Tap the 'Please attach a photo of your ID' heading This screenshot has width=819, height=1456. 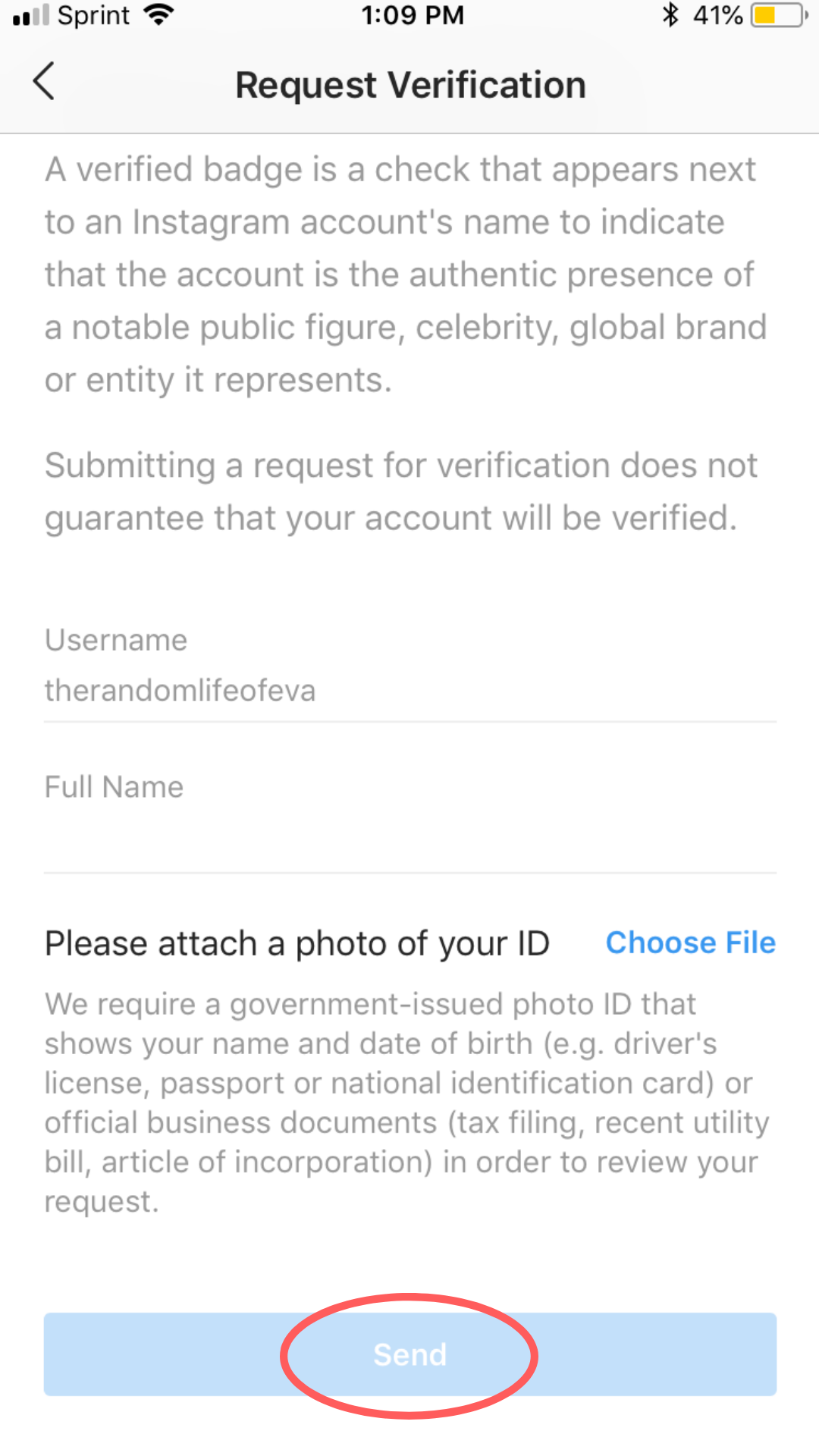tap(297, 943)
